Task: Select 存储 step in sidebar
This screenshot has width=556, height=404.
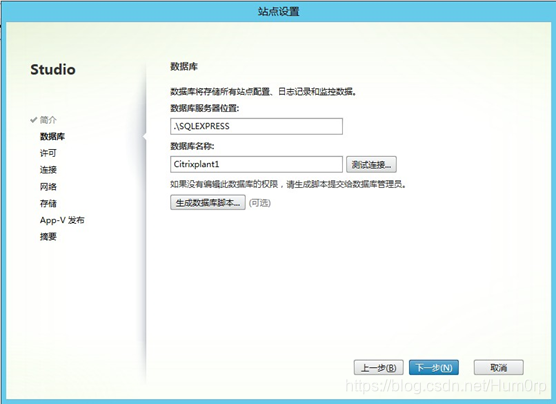Action: tap(48, 204)
